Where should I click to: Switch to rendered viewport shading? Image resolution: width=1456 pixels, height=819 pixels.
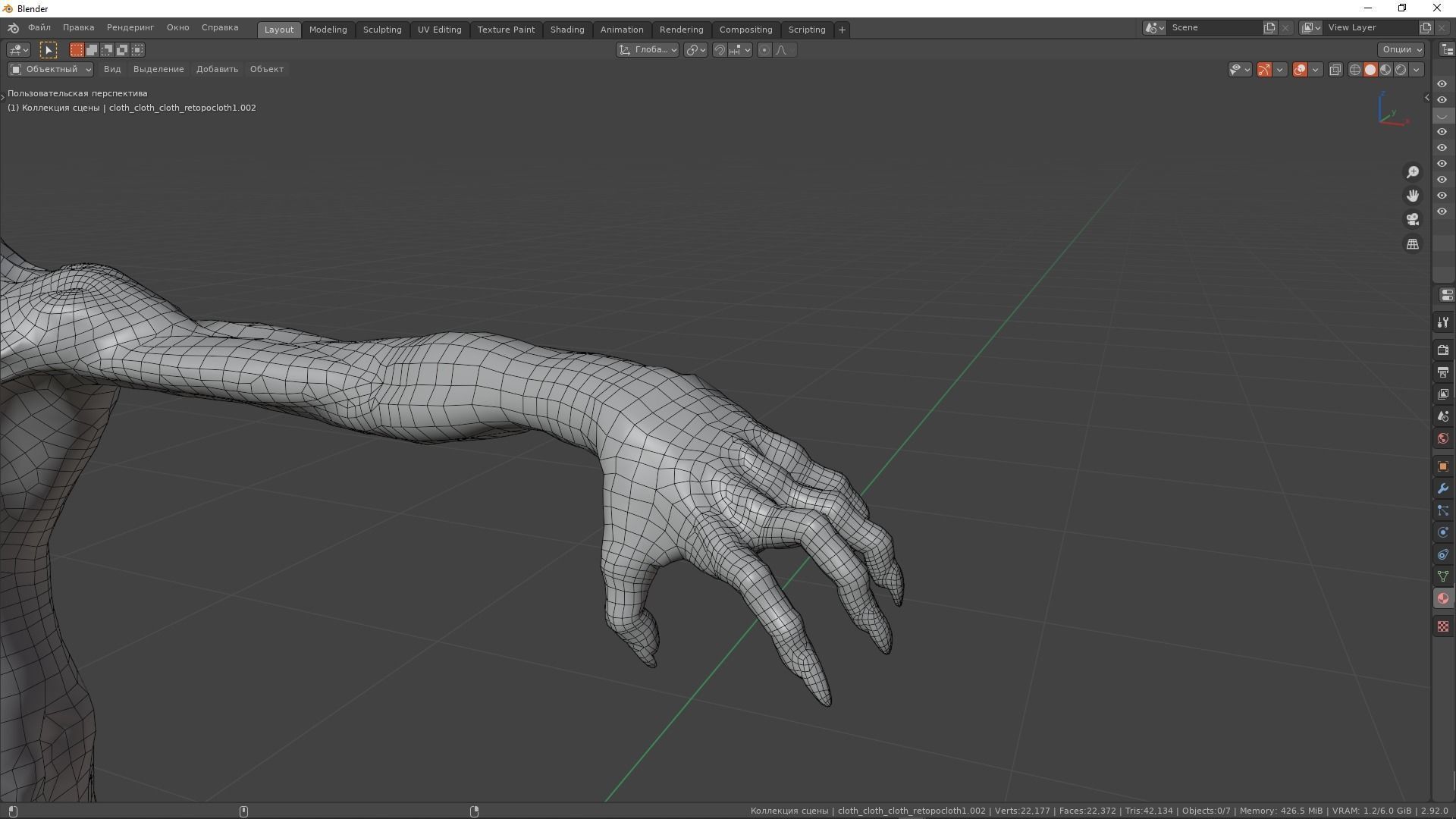[x=1401, y=70]
